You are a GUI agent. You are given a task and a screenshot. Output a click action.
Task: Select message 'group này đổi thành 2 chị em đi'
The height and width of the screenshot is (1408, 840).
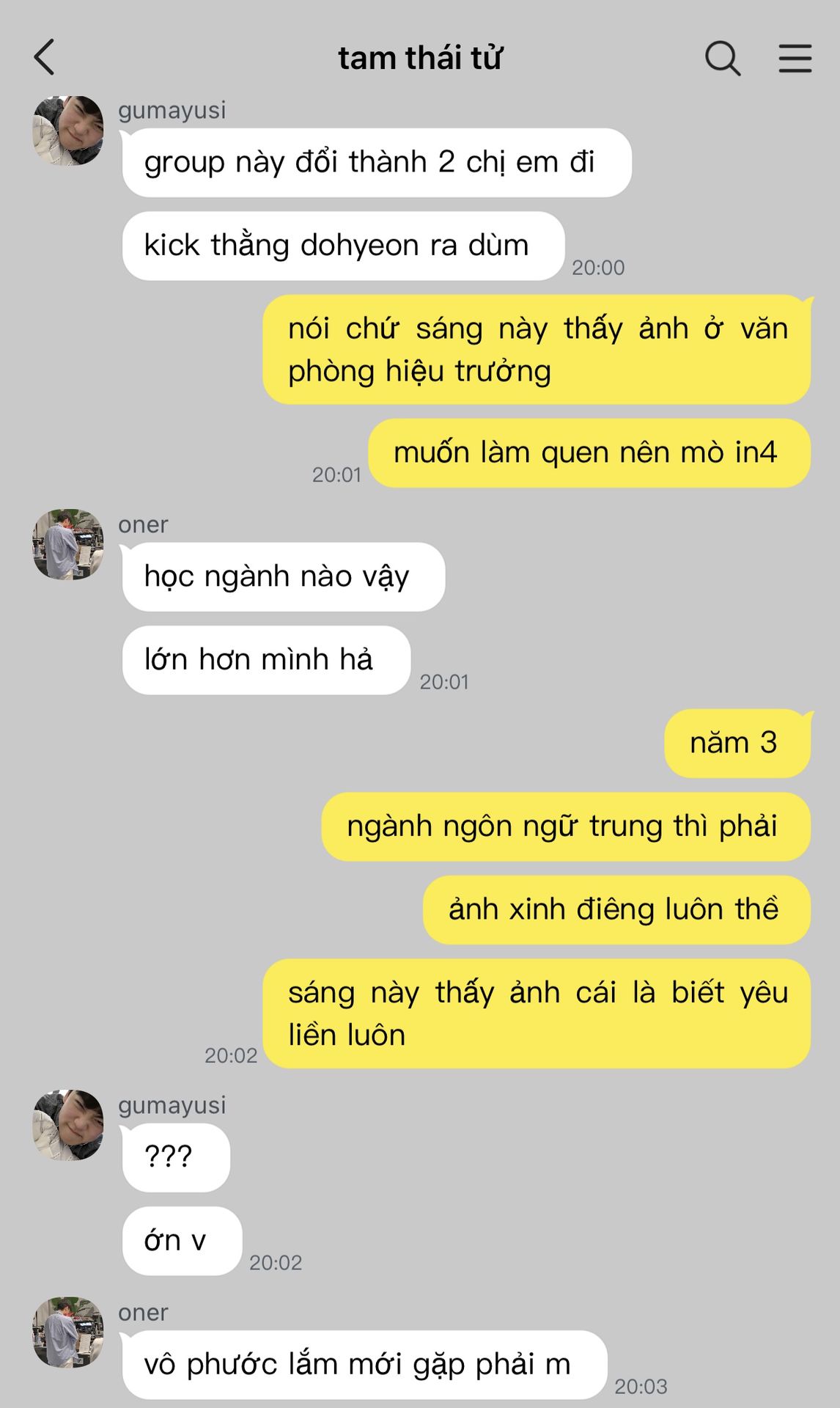pyautogui.click(x=377, y=163)
